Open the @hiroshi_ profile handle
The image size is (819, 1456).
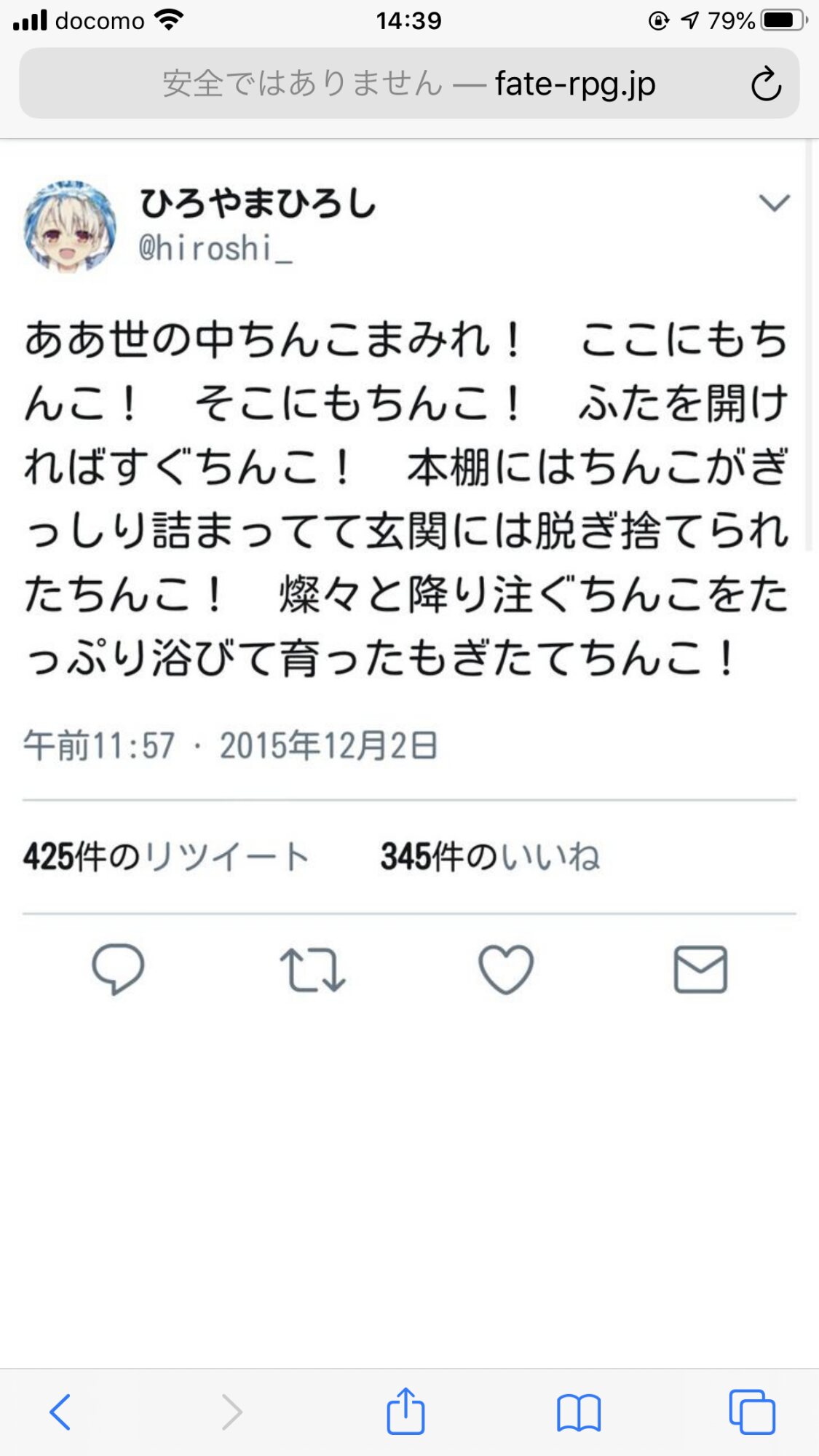coord(215,248)
